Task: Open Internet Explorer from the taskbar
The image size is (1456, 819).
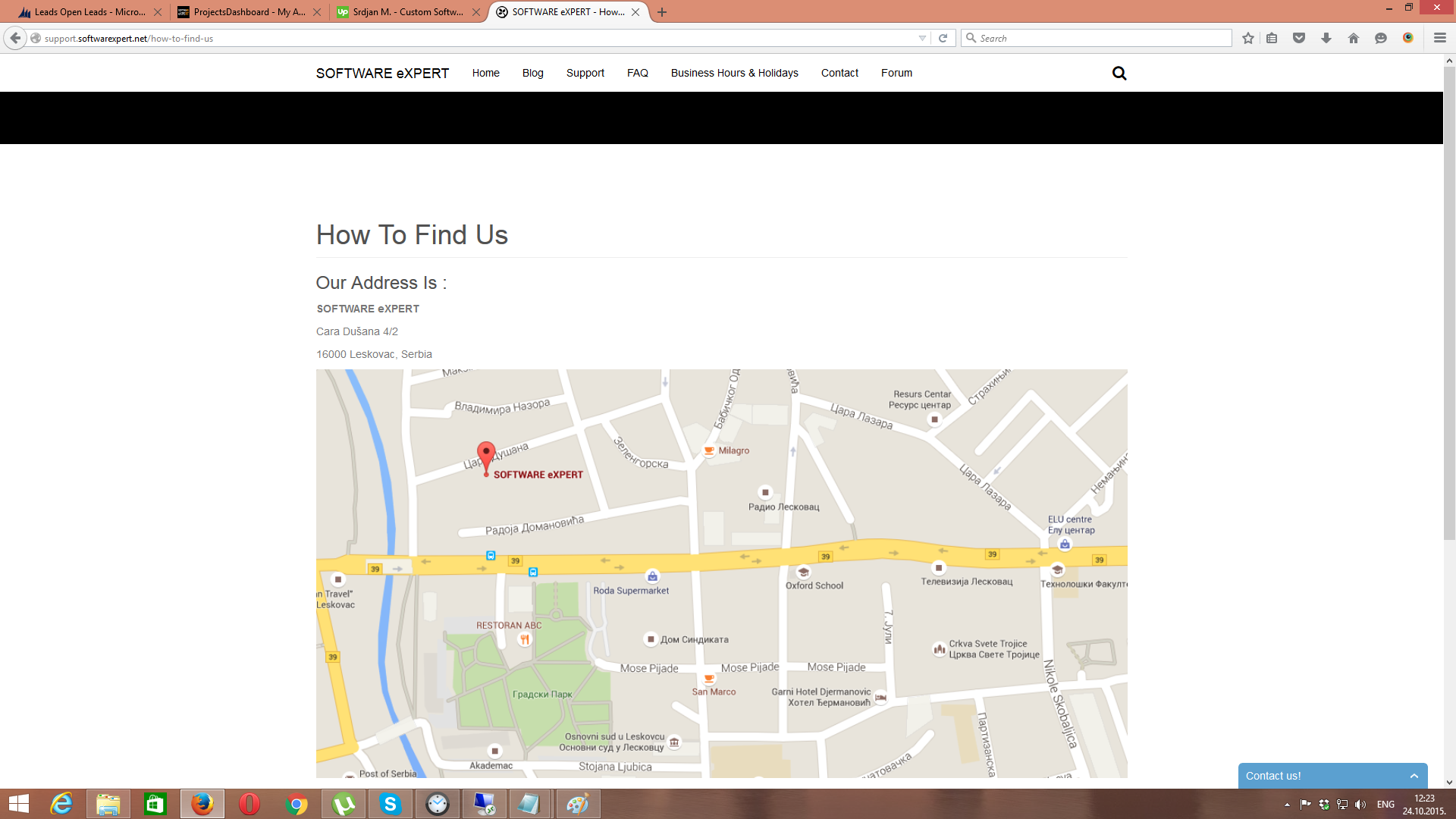Action: (61, 804)
